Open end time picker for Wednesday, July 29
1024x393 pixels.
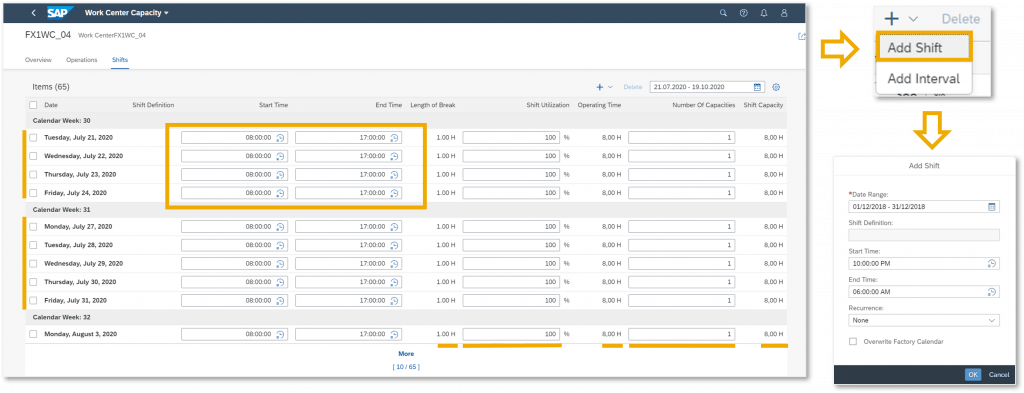(x=394, y=263)
